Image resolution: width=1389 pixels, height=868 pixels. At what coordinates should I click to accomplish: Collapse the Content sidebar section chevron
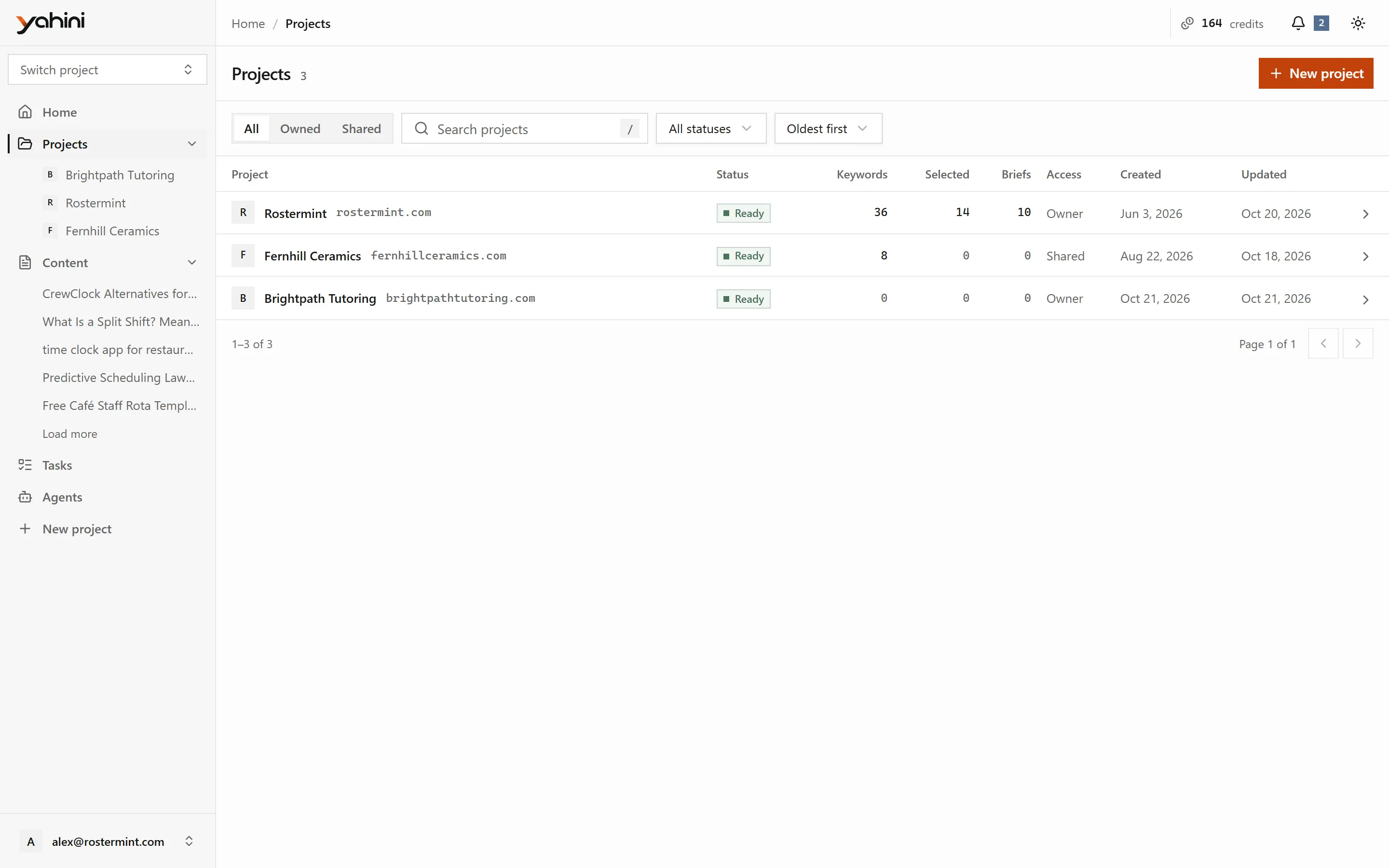(191, 263)
